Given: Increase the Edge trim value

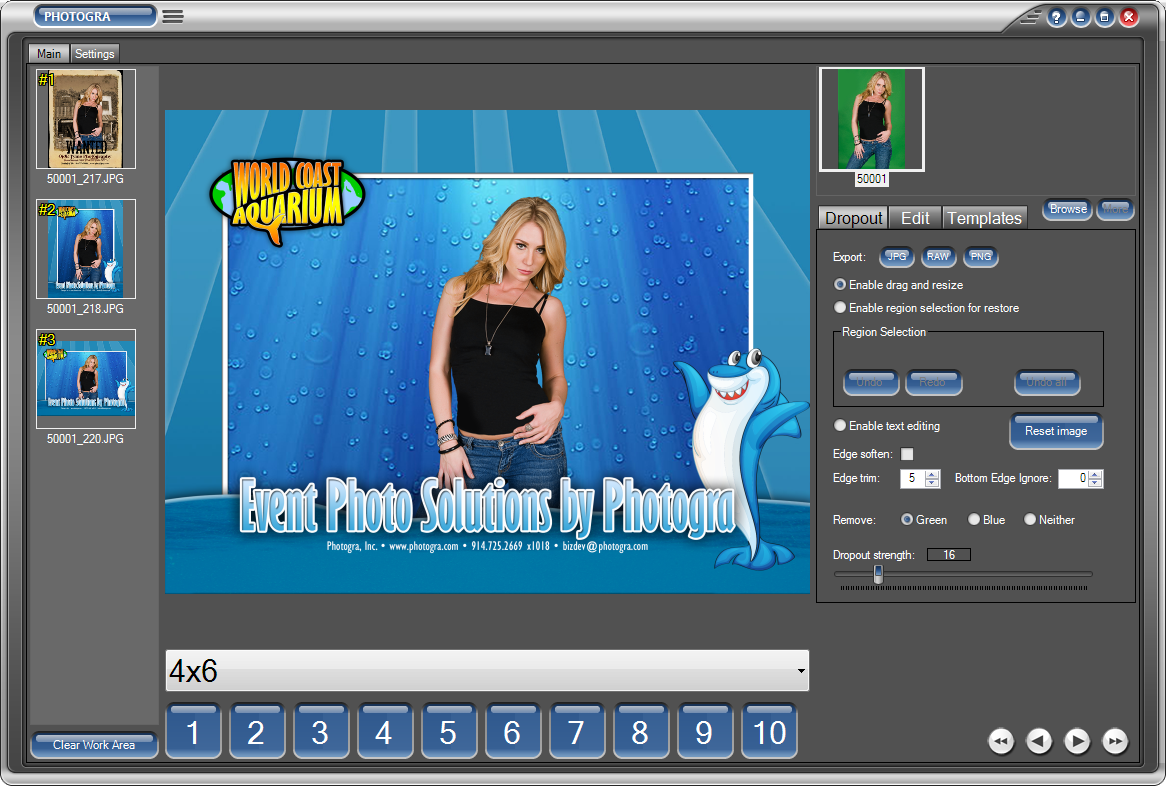Looking at the screenshot, I should [x=933, y=474].
